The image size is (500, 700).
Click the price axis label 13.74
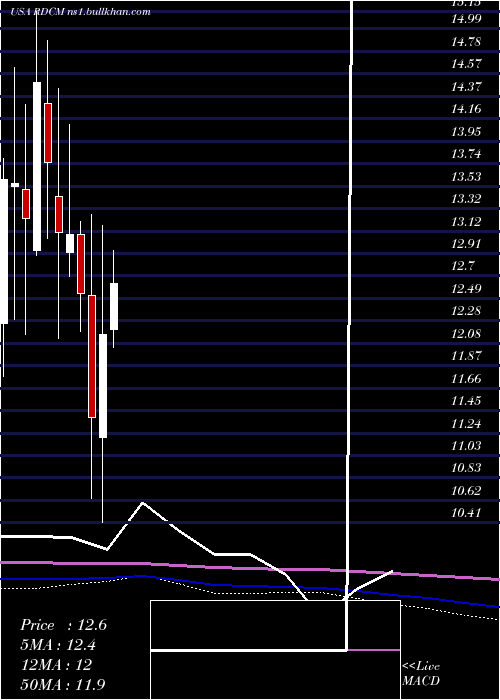(x=466, y=154)
